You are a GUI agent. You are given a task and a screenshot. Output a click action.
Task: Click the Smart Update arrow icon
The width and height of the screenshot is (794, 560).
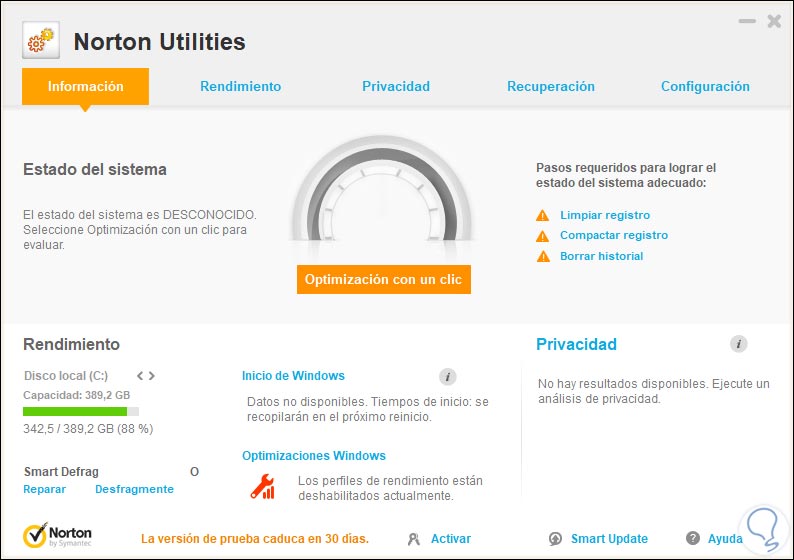(555, 539)
